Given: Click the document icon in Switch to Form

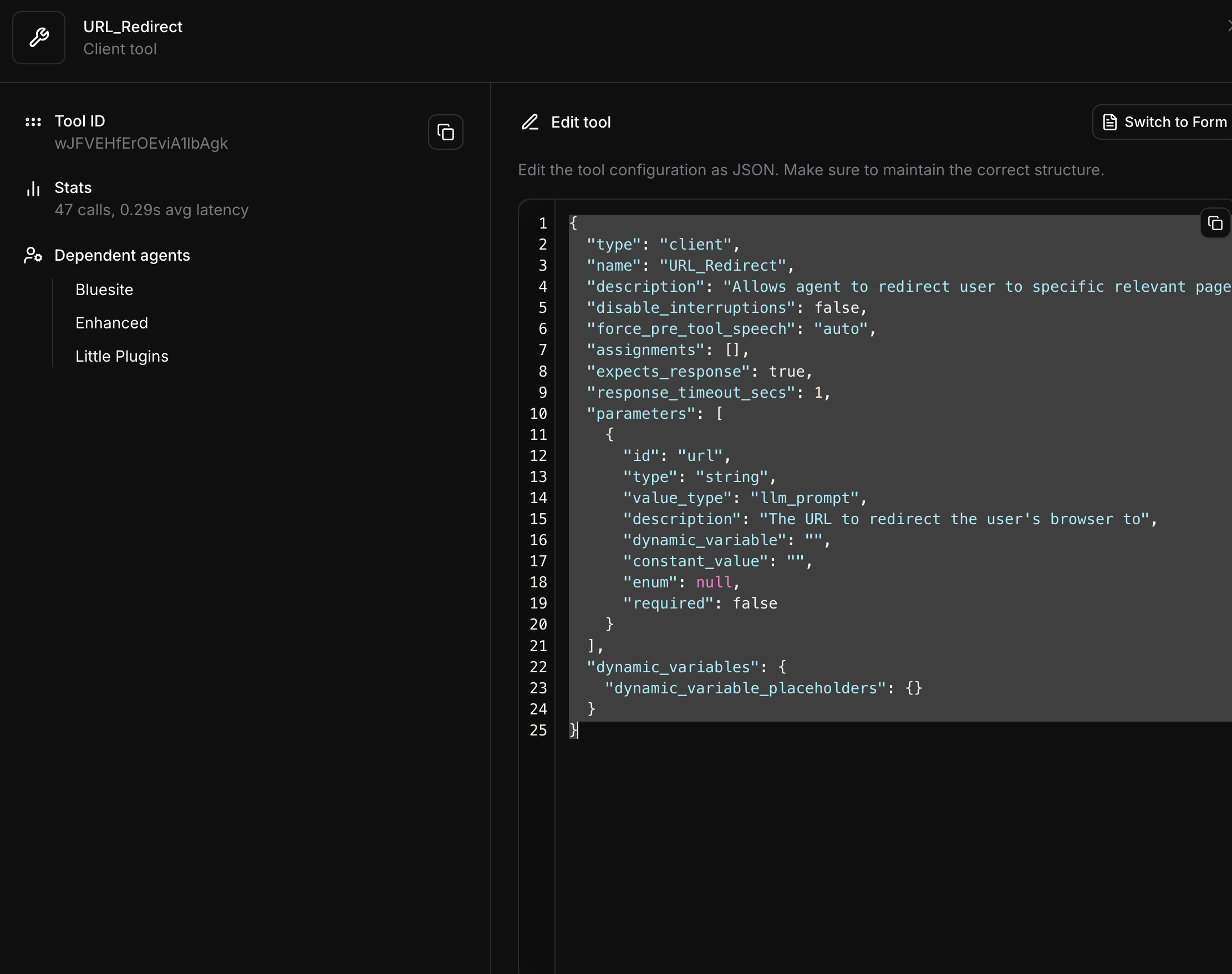Looking at the screenshot, I should pyautogui.click(x=1109, y=122).
